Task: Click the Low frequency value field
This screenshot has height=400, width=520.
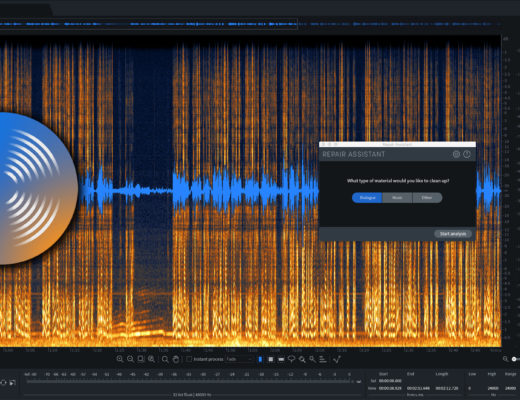Action: (x=470, y=388)
